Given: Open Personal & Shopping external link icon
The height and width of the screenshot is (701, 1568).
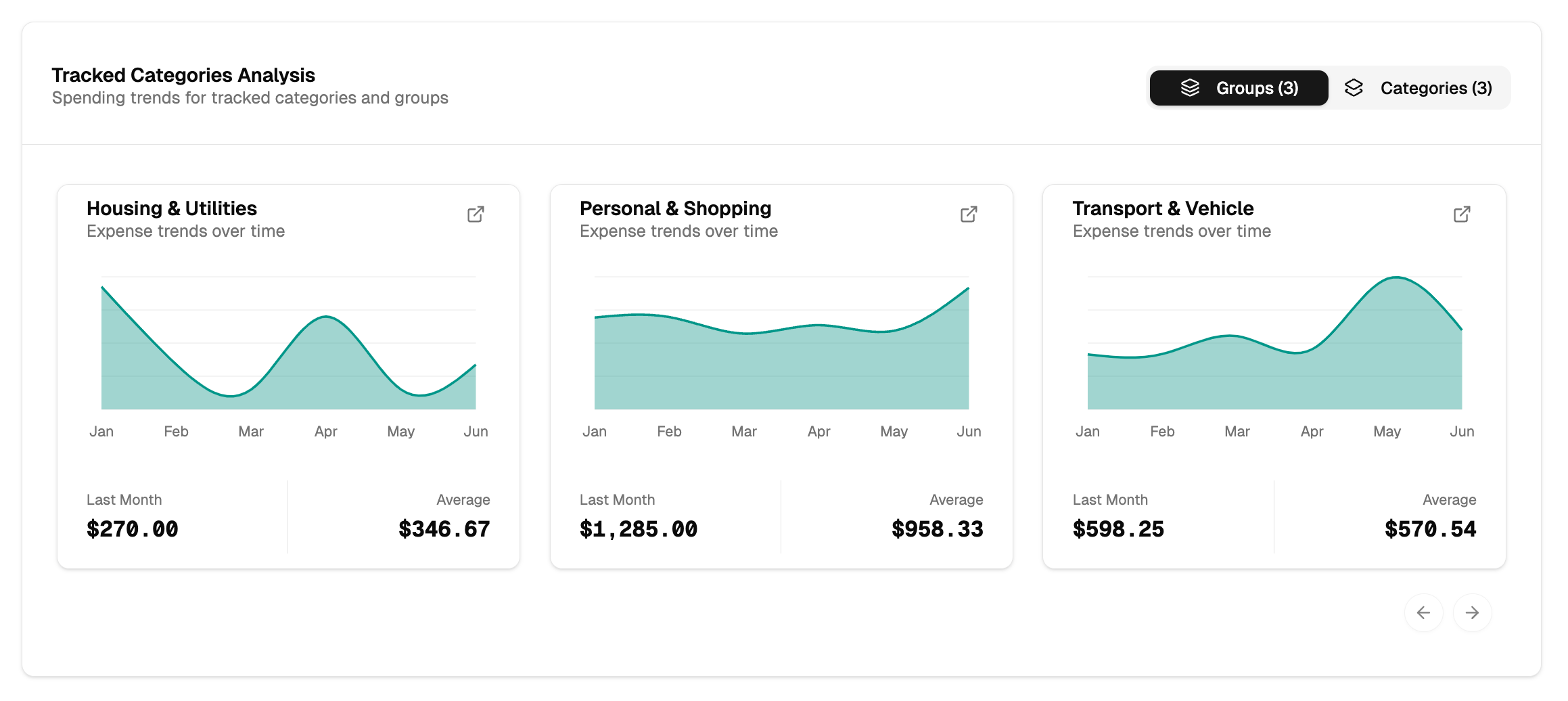Looking at the screenshot, I should pyautogui.click(x=969, y=214).
